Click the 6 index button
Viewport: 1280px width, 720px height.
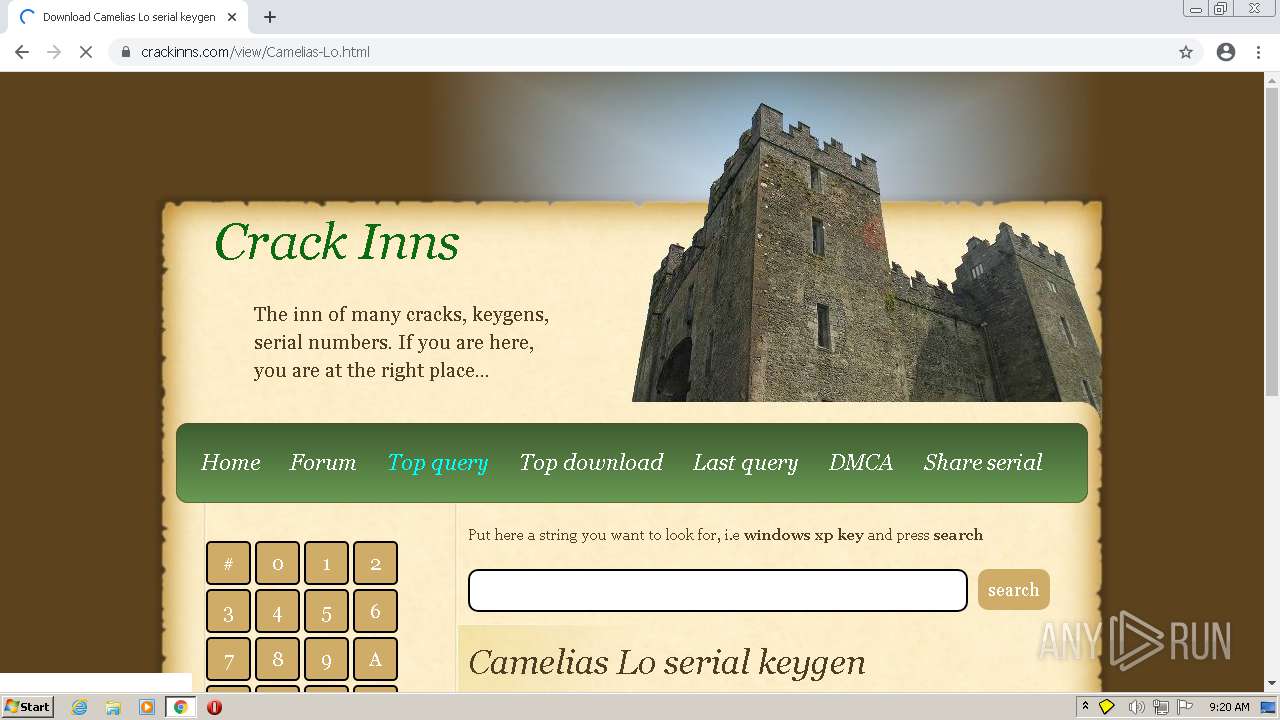375,611
